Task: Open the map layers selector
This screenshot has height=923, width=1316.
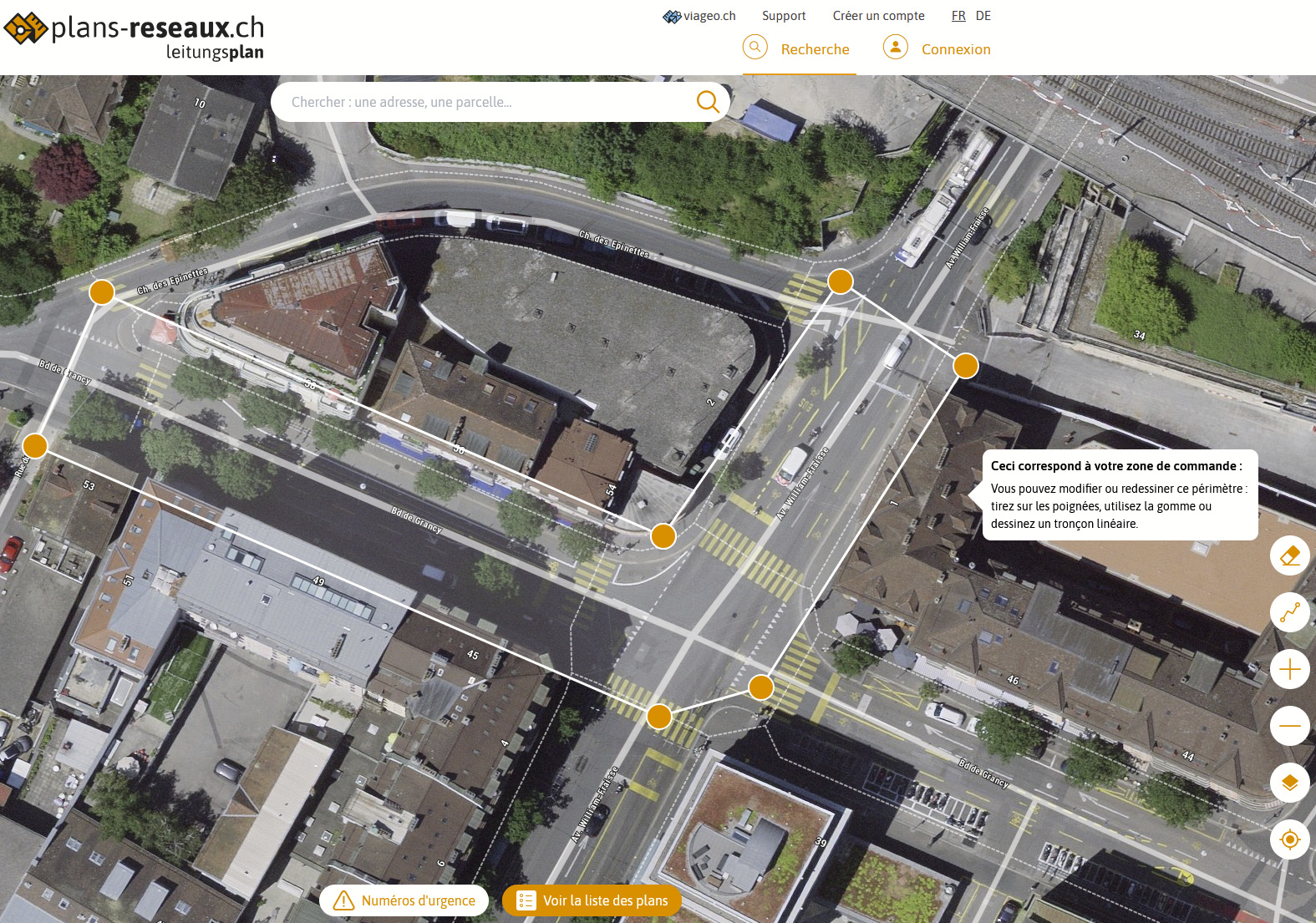Action: pyautogui.click(x=1289, y=783)
